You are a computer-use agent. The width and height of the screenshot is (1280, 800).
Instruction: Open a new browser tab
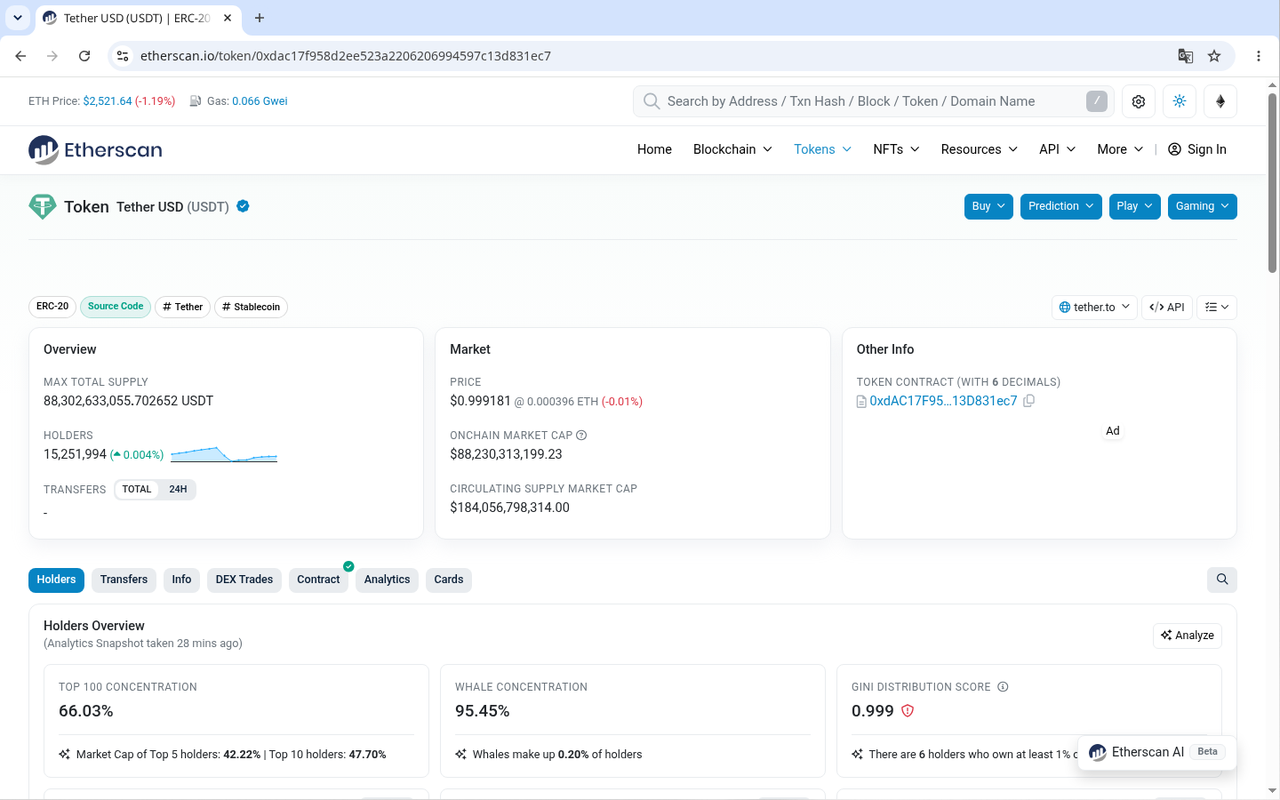pos(260,18)
